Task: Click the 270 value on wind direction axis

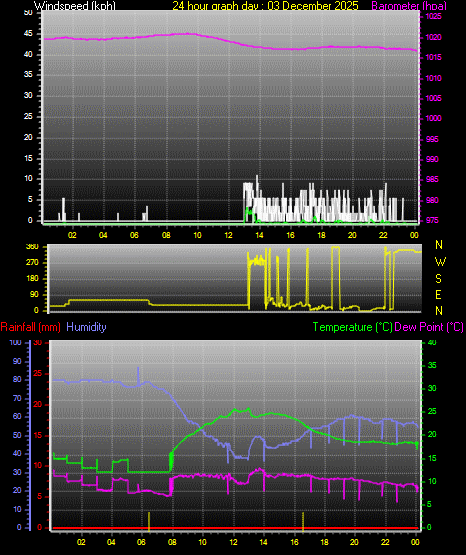Action: tap(32, 263)
